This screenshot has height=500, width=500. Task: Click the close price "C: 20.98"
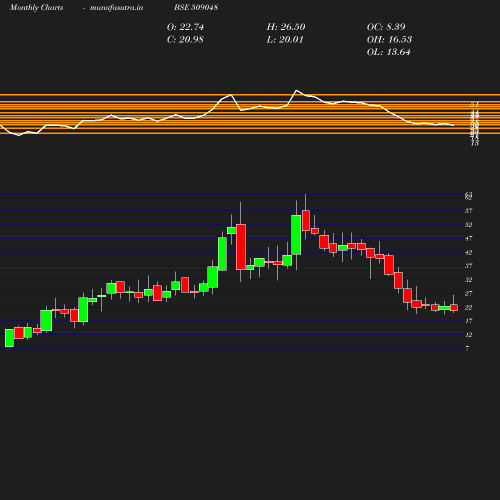[185, 39]
